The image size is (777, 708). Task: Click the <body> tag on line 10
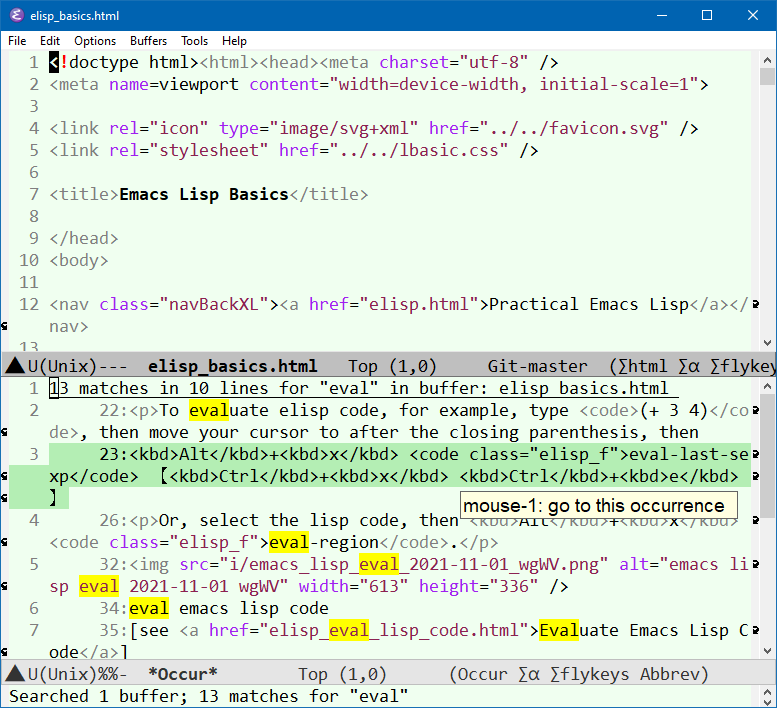[x=78, y=260]
